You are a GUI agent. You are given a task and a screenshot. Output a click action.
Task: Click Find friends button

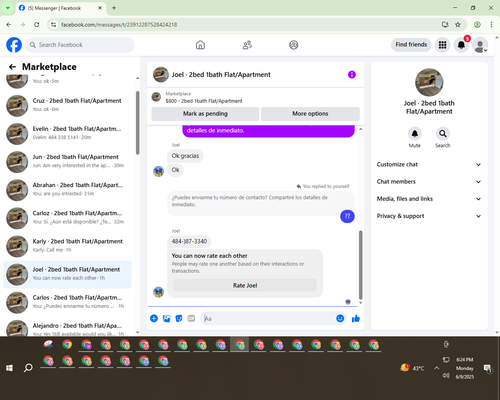[x=411, y=45]
